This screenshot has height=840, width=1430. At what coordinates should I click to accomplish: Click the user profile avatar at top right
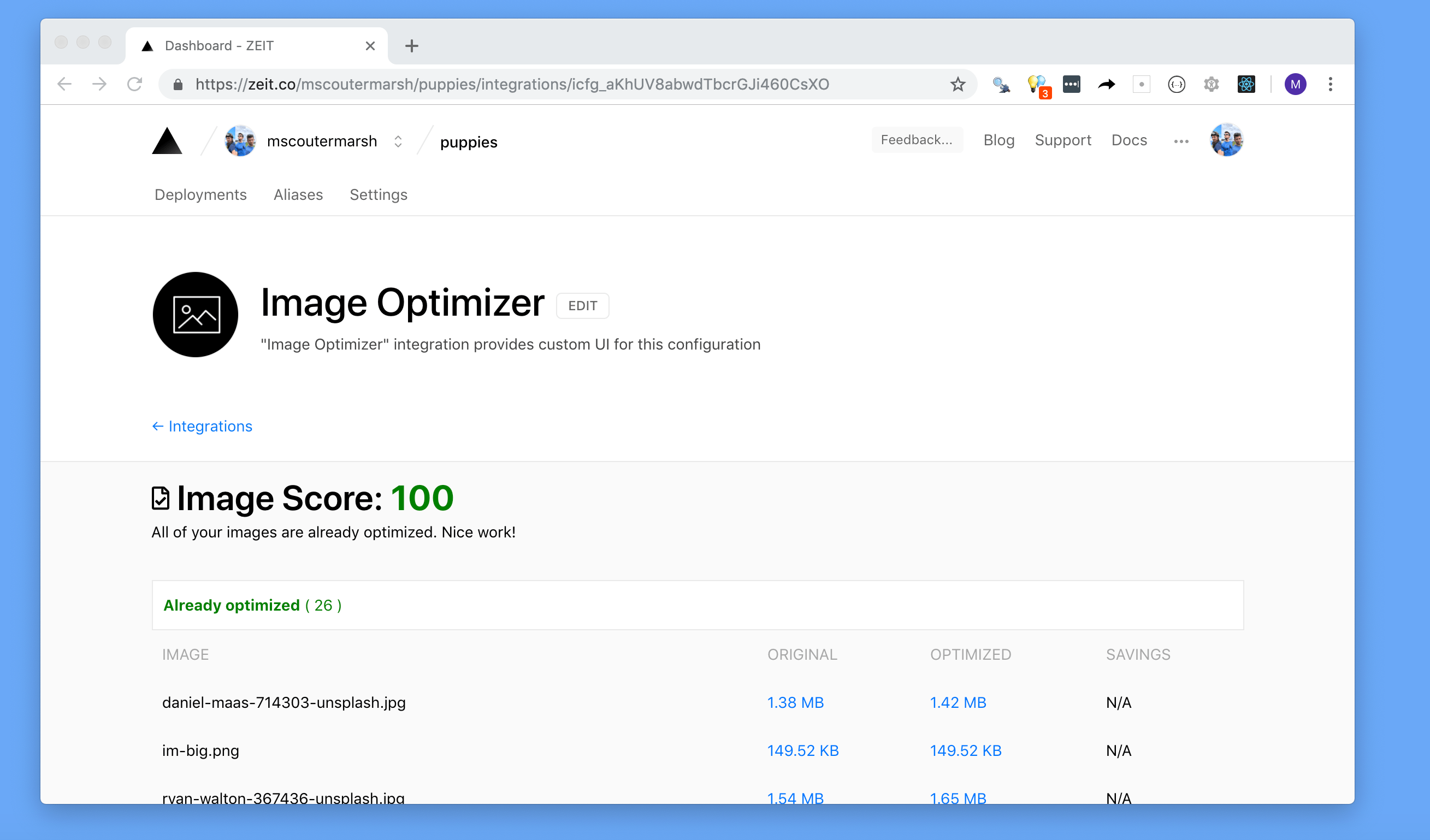pyautogui.click(x=1226, y=140)
